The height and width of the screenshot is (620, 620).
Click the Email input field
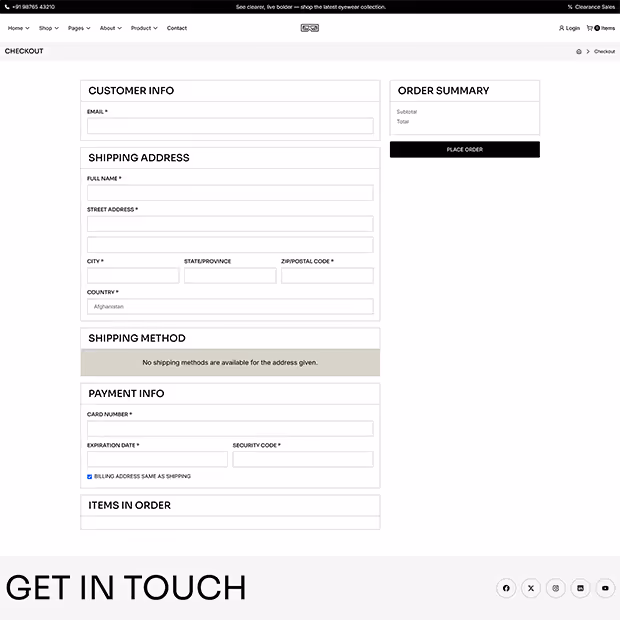click(230, 126)
